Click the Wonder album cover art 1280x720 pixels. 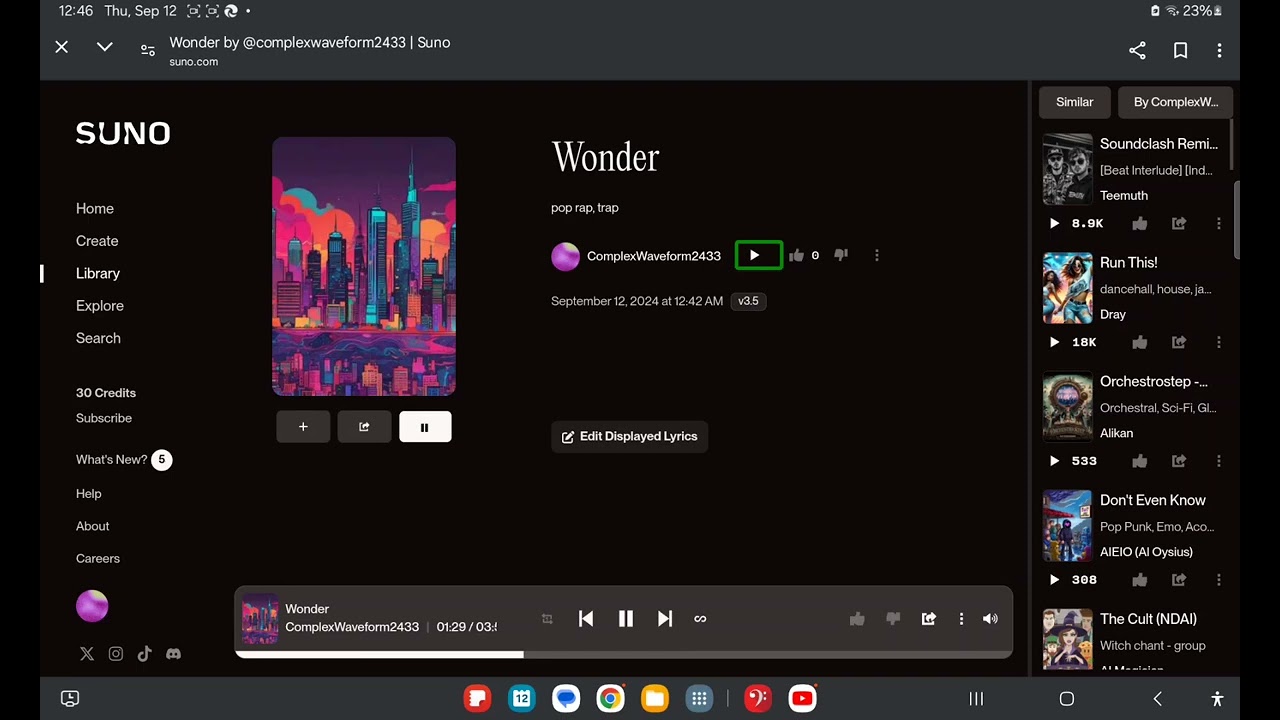(x=364, y=267)
